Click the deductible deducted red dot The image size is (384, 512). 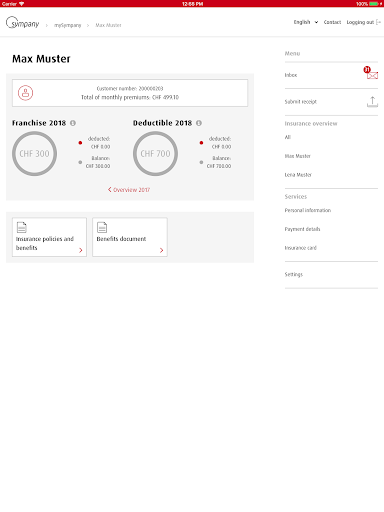coord(201,143)
